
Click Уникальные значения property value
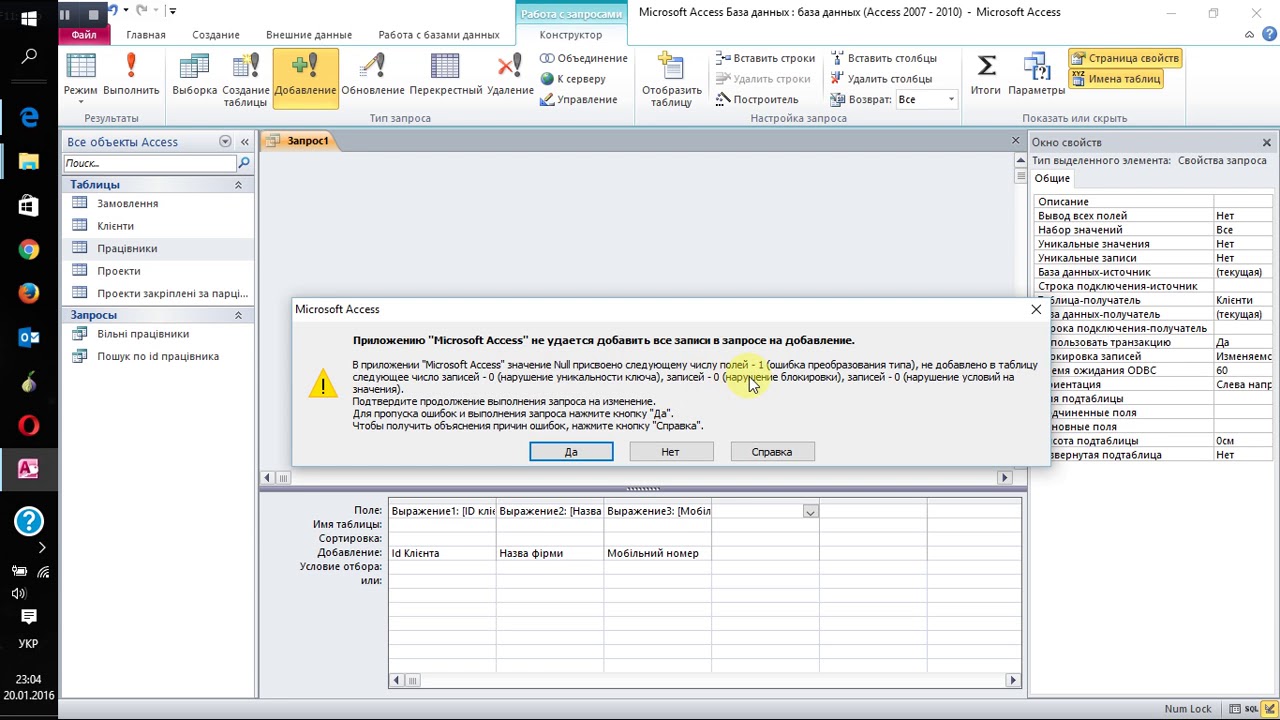click(1245, 244)
